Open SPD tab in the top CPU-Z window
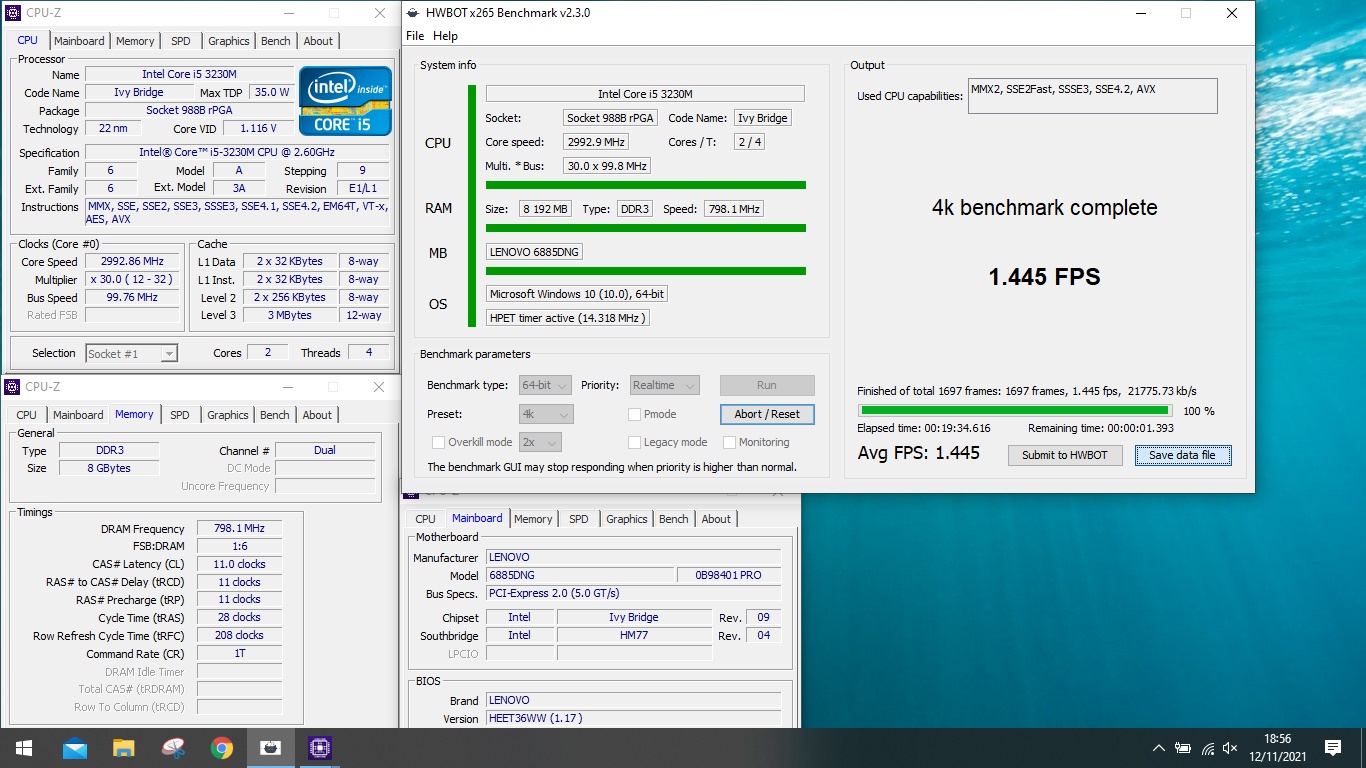The image size is (1366, 768). click(181, 41)
